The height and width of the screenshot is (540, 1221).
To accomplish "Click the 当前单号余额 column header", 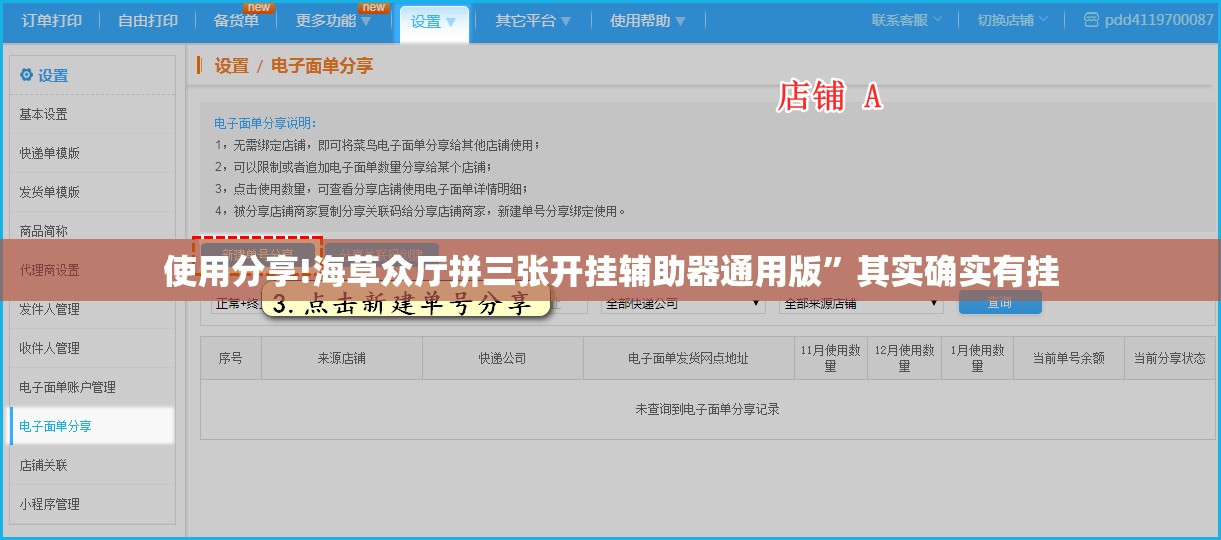I will coord(1068,358).
